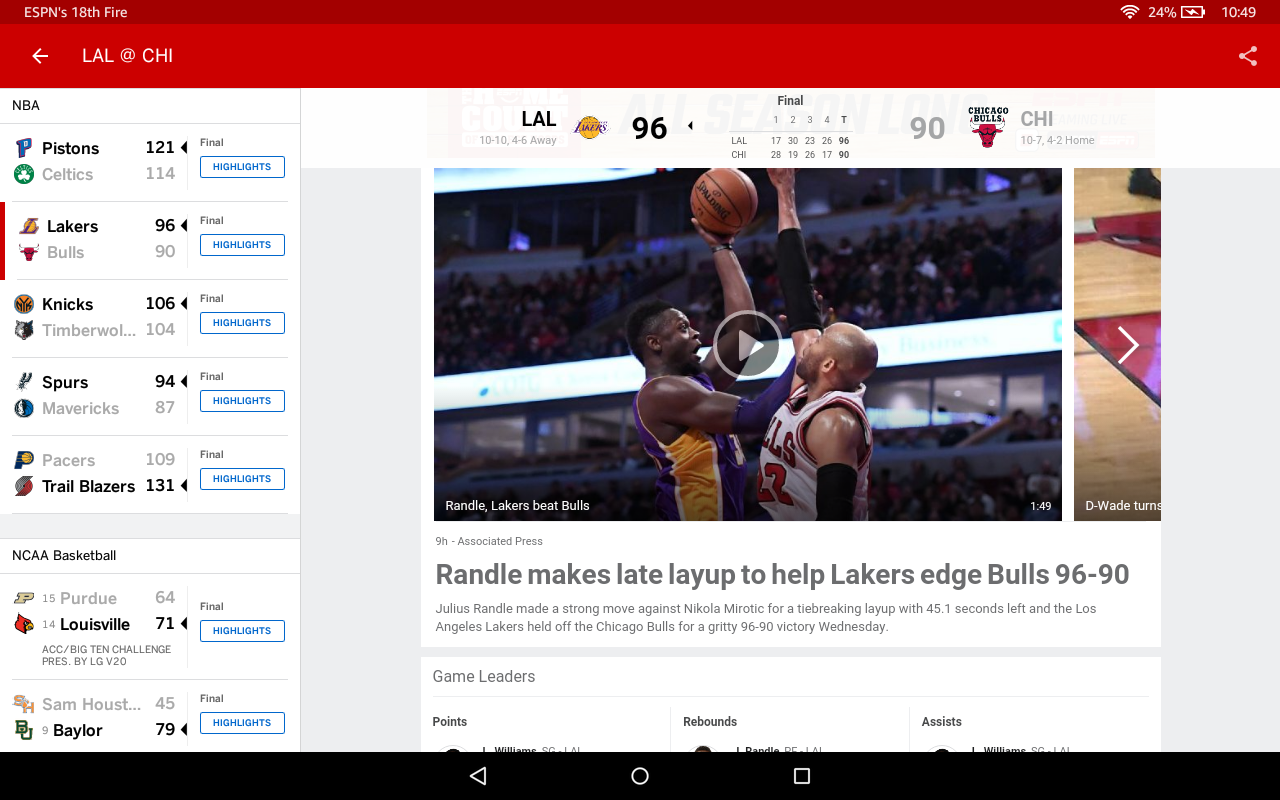The height and width of the screenshot is (800, 1280).
Task: Switch to the NCAA Basketball section header
Action: point(64,555)
